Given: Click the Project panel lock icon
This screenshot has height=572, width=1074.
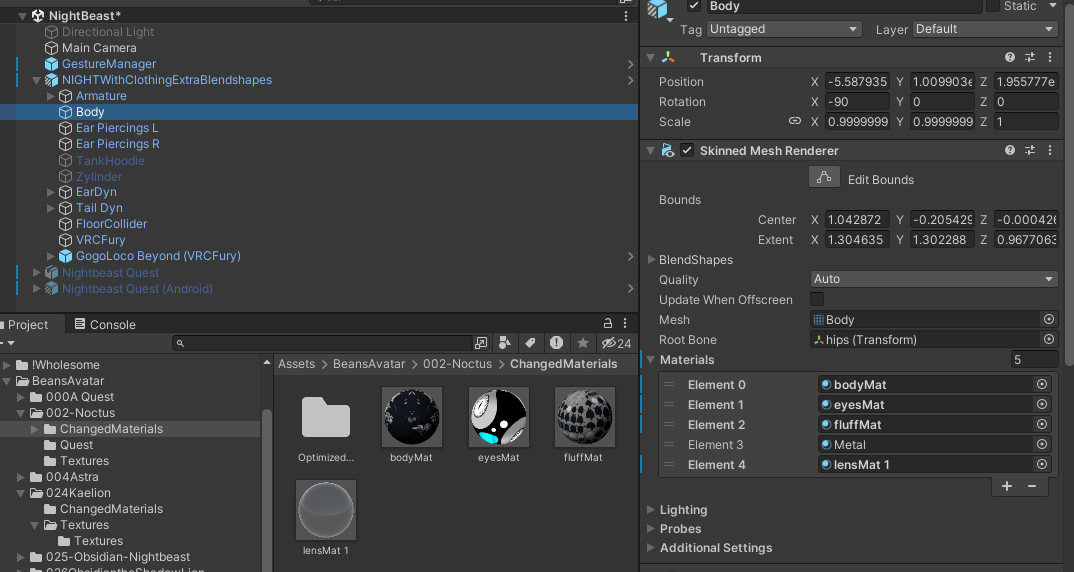Looking at the screenshot, I should 608,323.
